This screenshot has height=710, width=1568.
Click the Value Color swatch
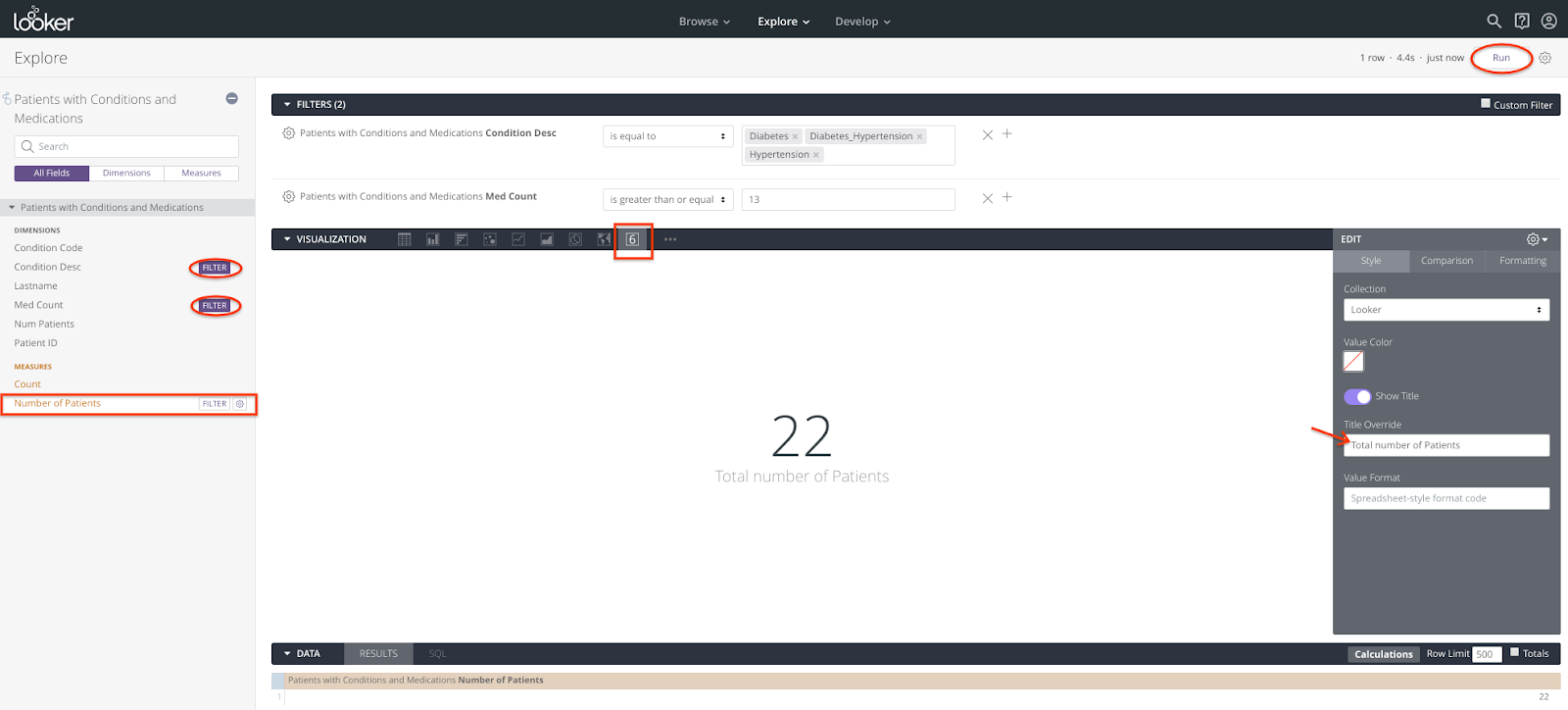(x=1353, y=362)
